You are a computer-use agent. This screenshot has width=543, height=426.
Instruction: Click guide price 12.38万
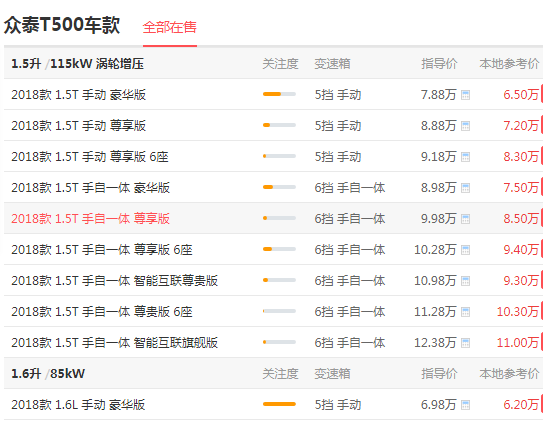pos(435,343)
